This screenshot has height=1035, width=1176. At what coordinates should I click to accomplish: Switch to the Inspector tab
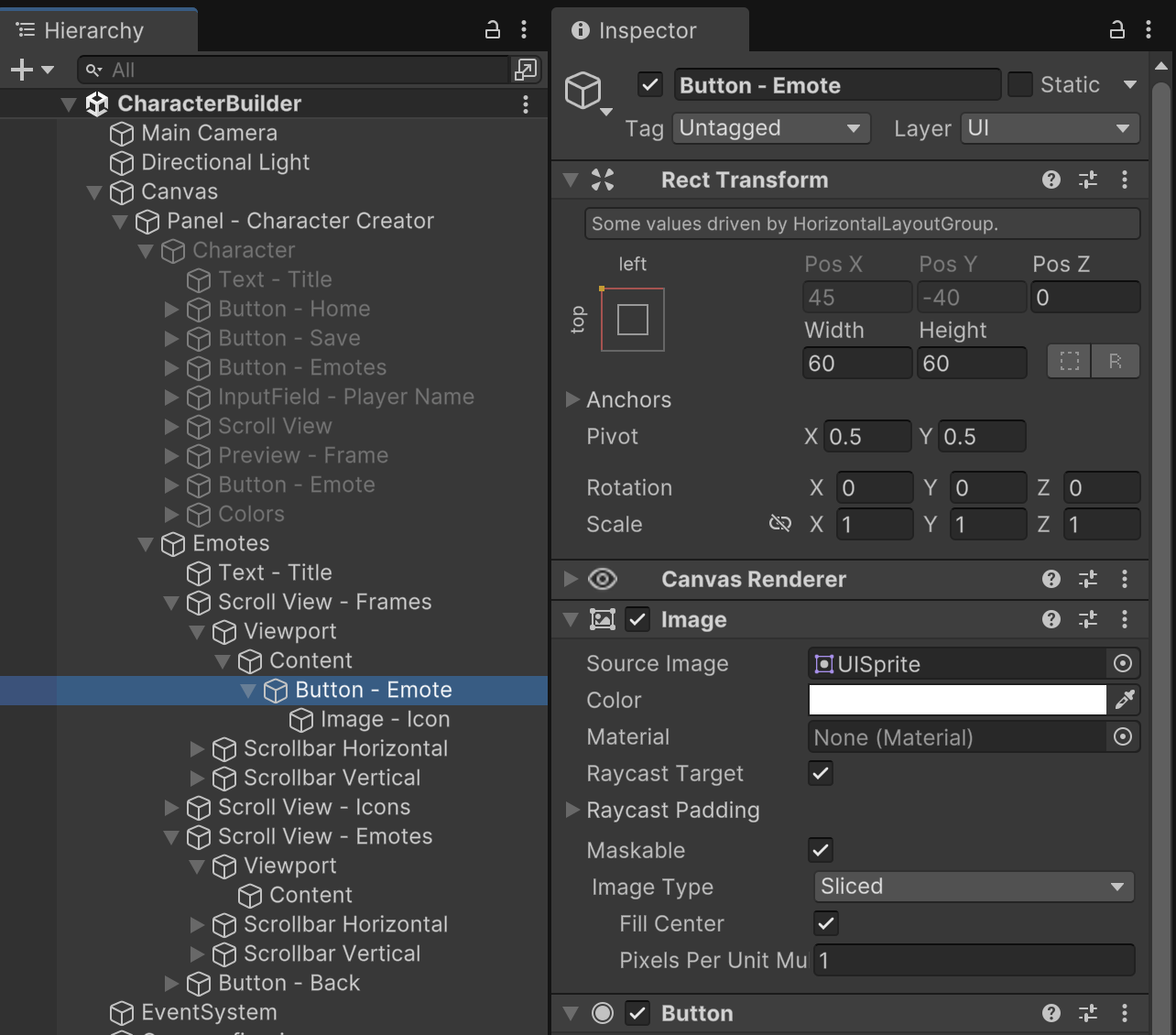click(648, 30)
